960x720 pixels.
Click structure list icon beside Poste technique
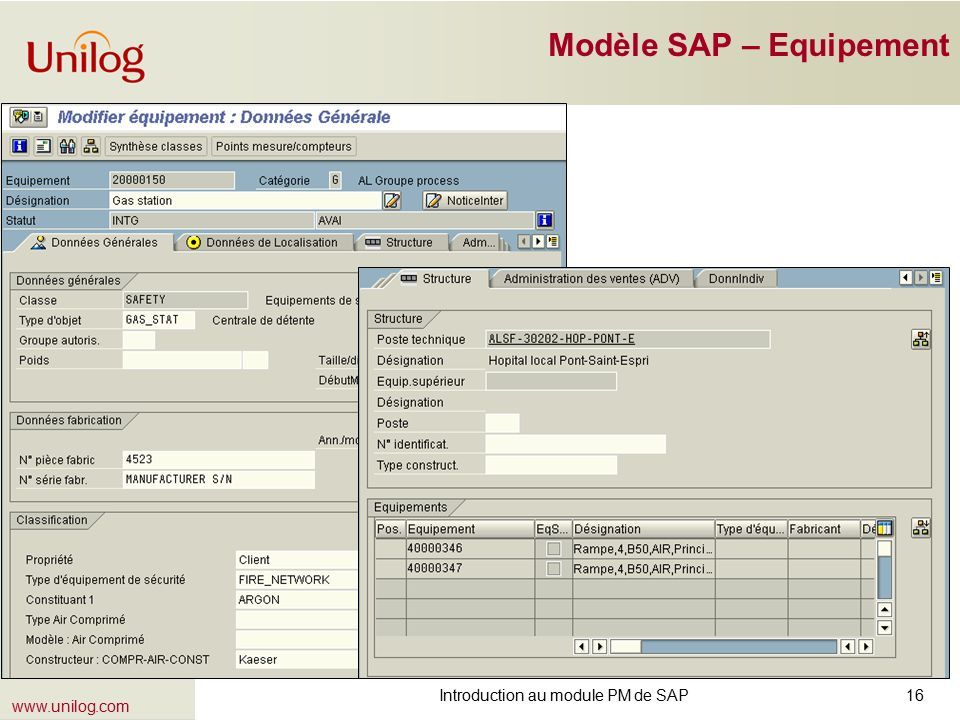pos(921,339)
